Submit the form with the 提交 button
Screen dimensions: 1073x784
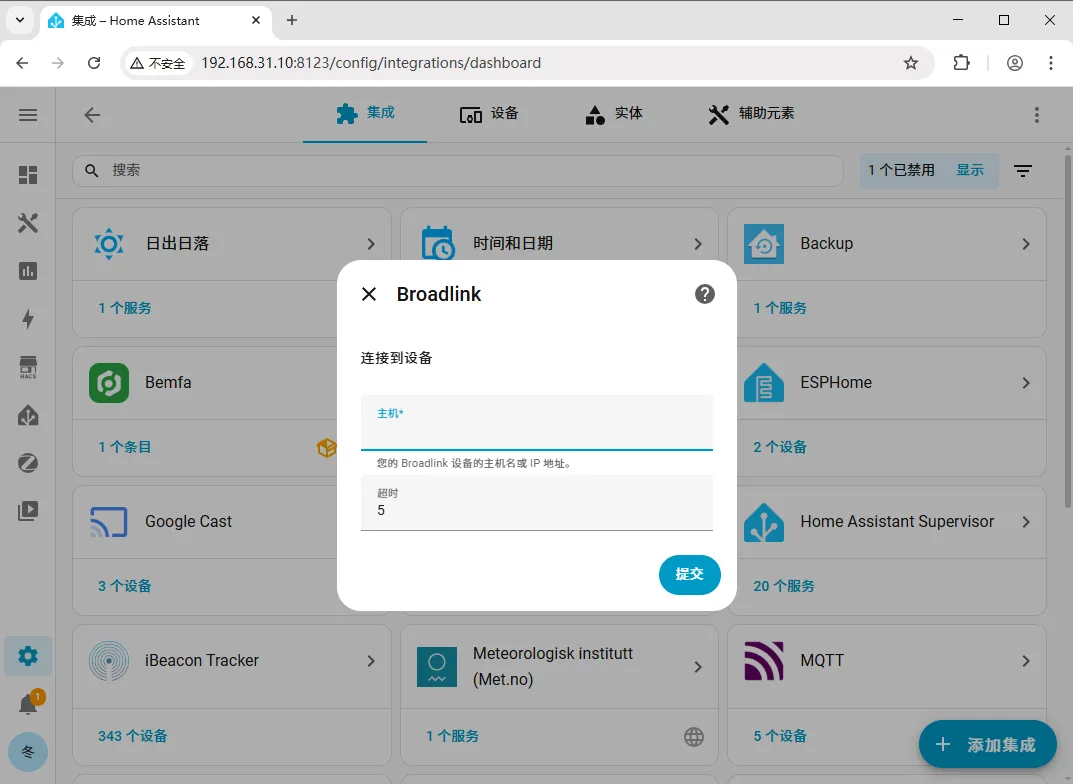(689, 574)
